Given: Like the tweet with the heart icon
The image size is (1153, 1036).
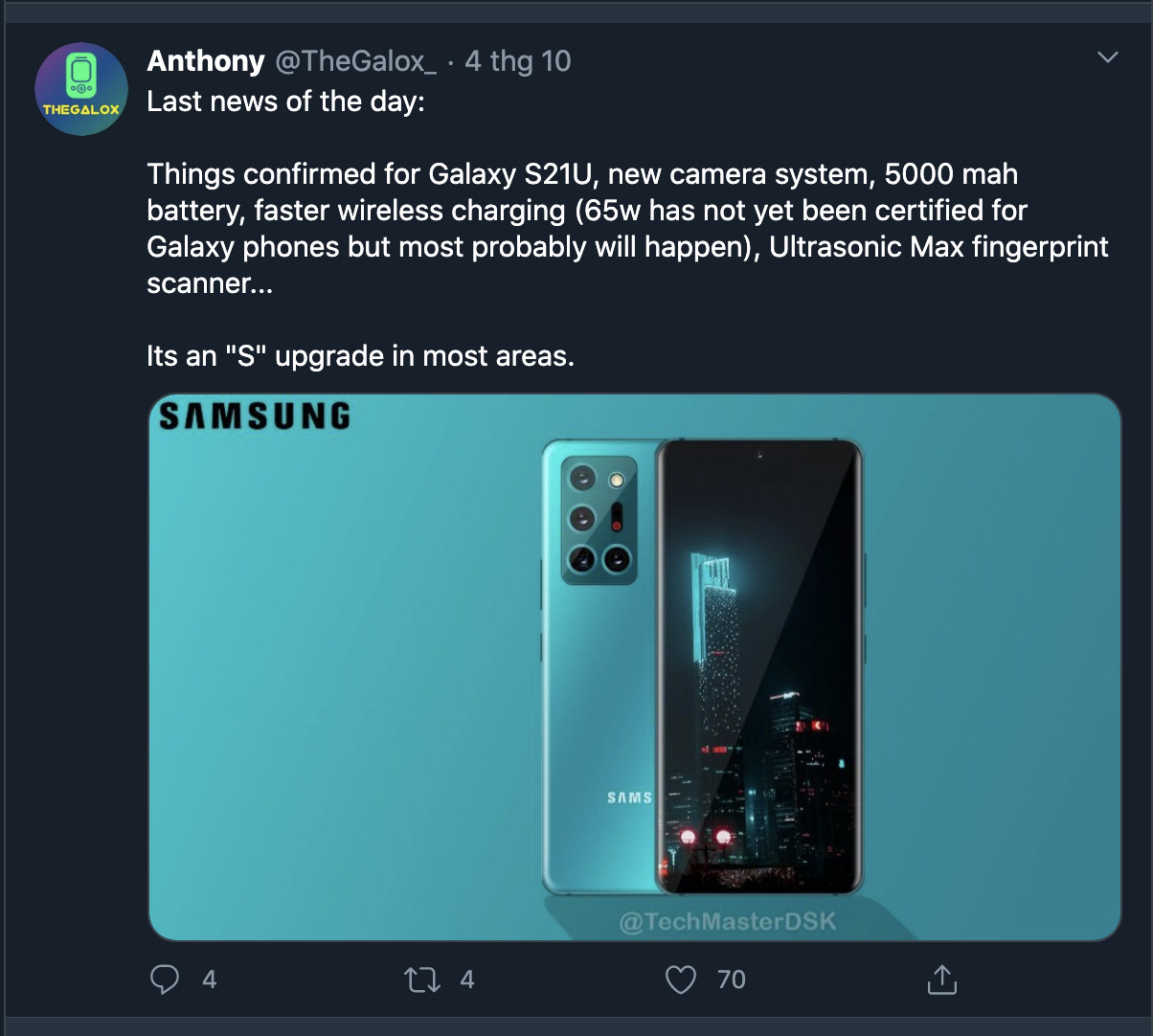Looking at the screenshot, I should (x=680, y=979).
